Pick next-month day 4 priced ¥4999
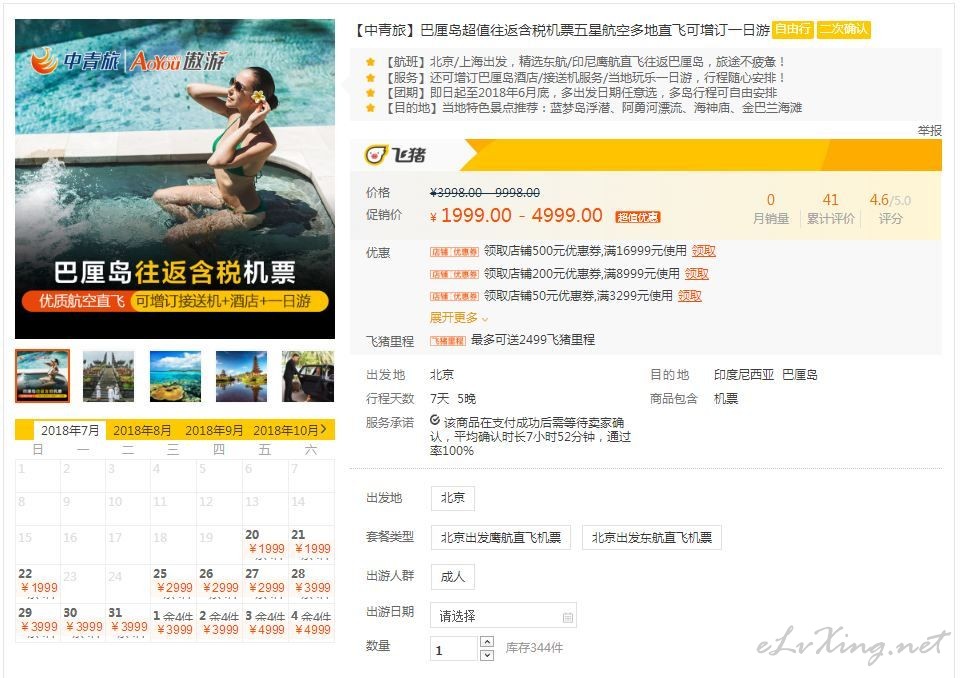Viewport: 961px width, 678px height. (x=312, y=622)
